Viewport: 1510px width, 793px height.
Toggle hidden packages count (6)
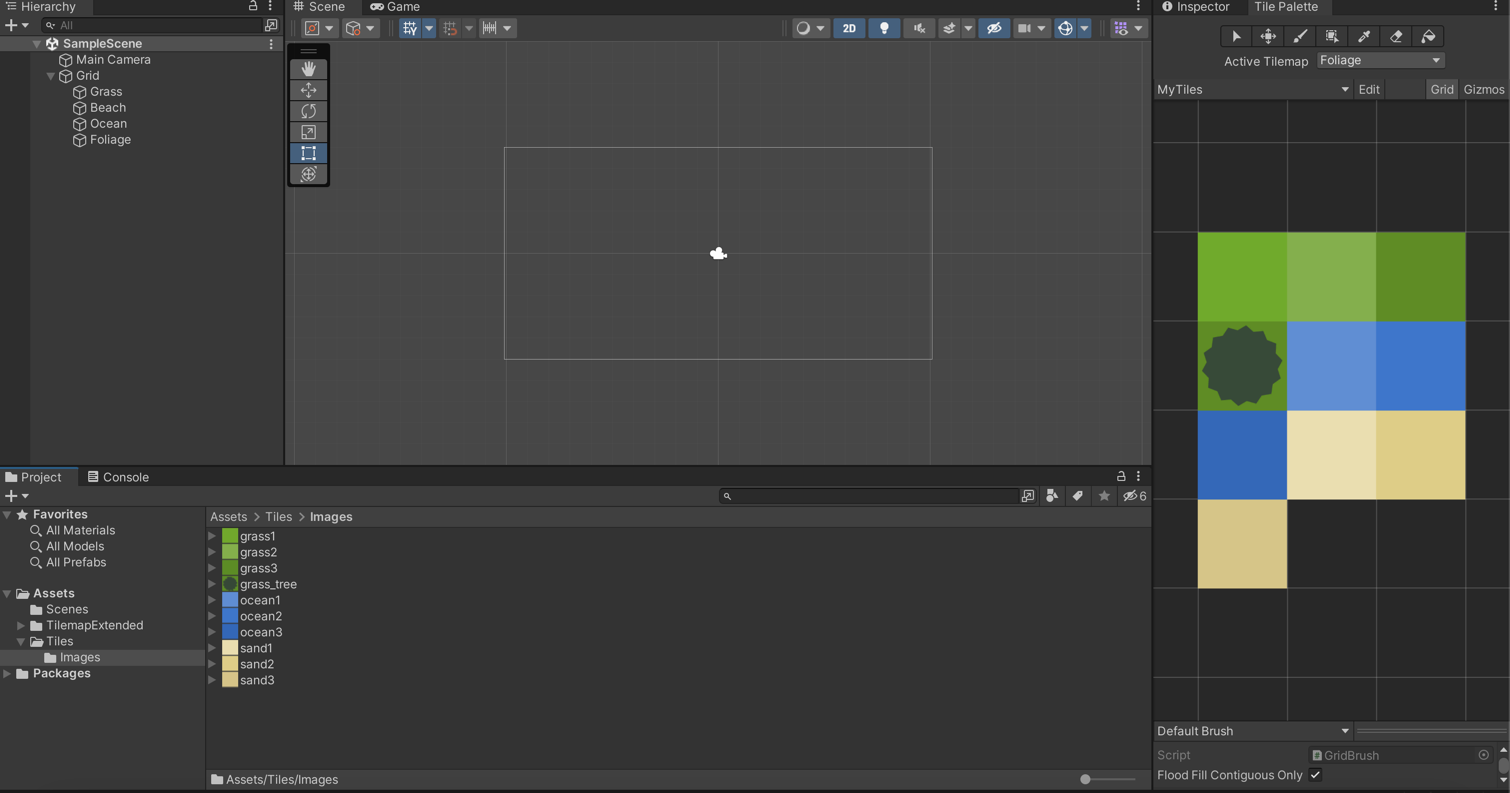coord(1134,496)
